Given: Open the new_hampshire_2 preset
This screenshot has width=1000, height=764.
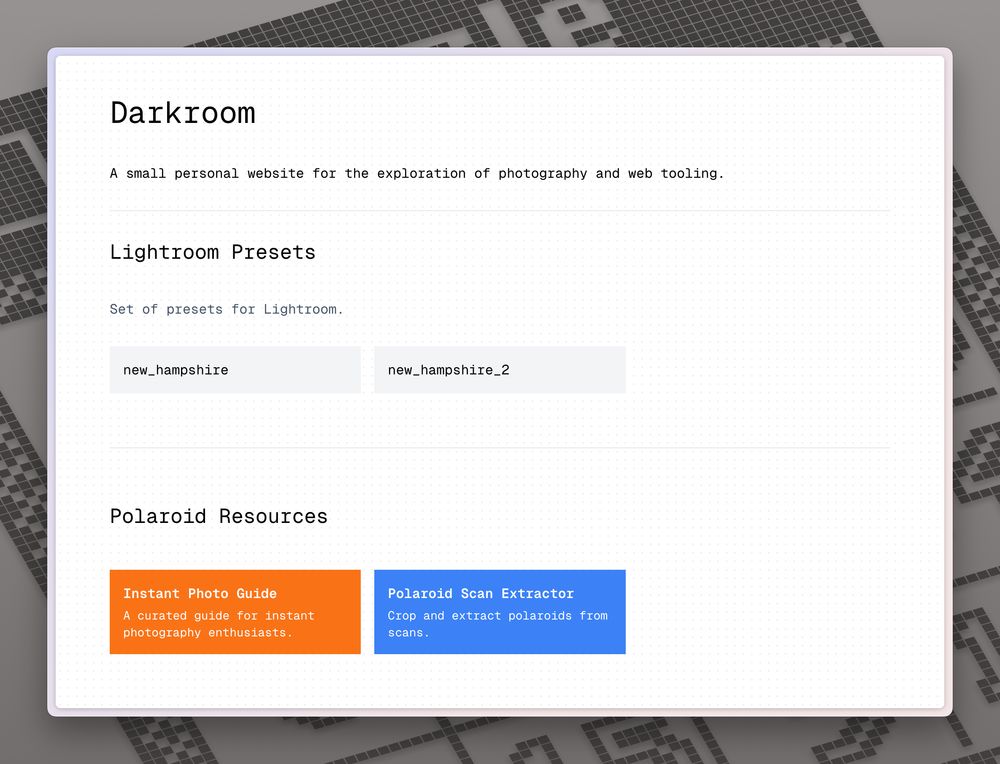Looking at the screenshot, I should (x=499, y=370).
